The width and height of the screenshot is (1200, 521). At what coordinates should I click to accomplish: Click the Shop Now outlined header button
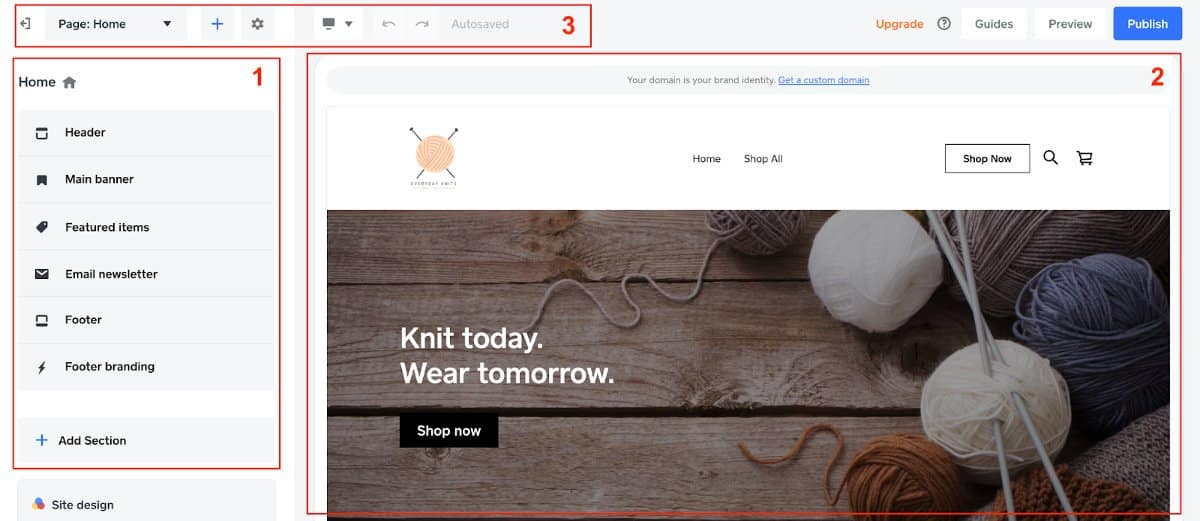[x=987, y=158]
